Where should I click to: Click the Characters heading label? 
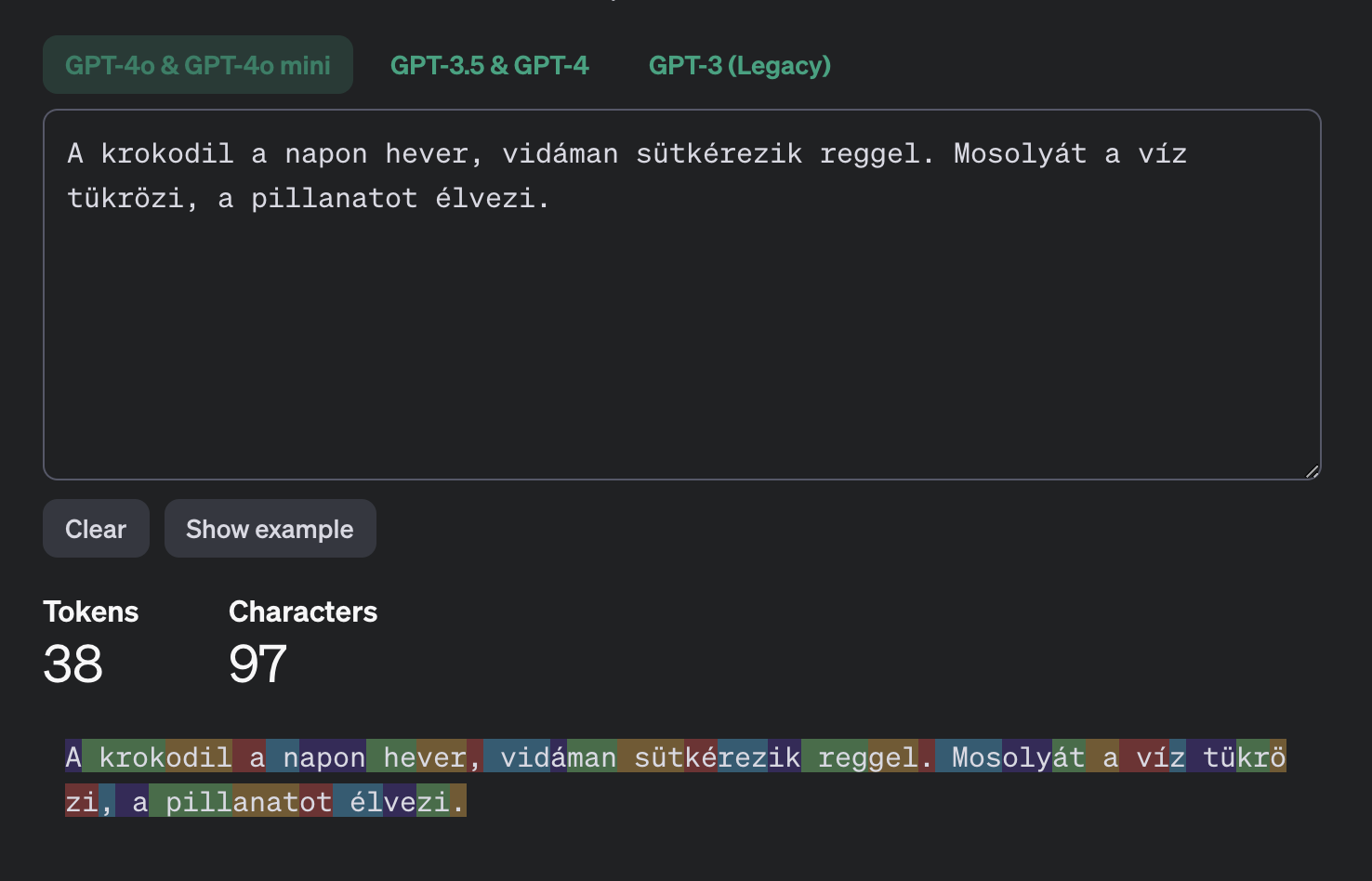coord(302,611)
